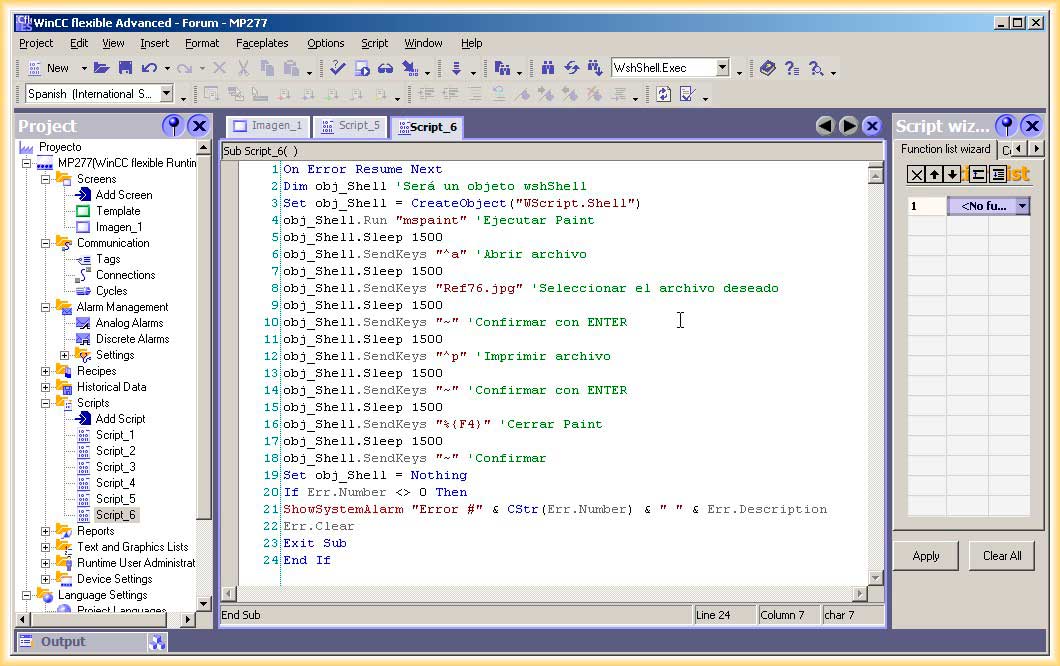
Task: Click the Open project folder icon
Action: [101, 68]
